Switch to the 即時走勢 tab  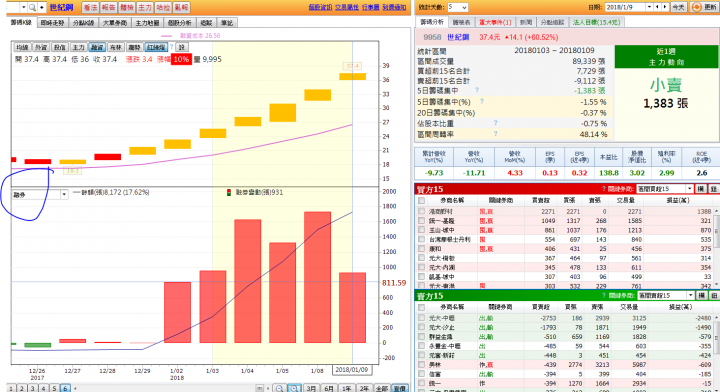pyautogui.click(x=52, y=22)
